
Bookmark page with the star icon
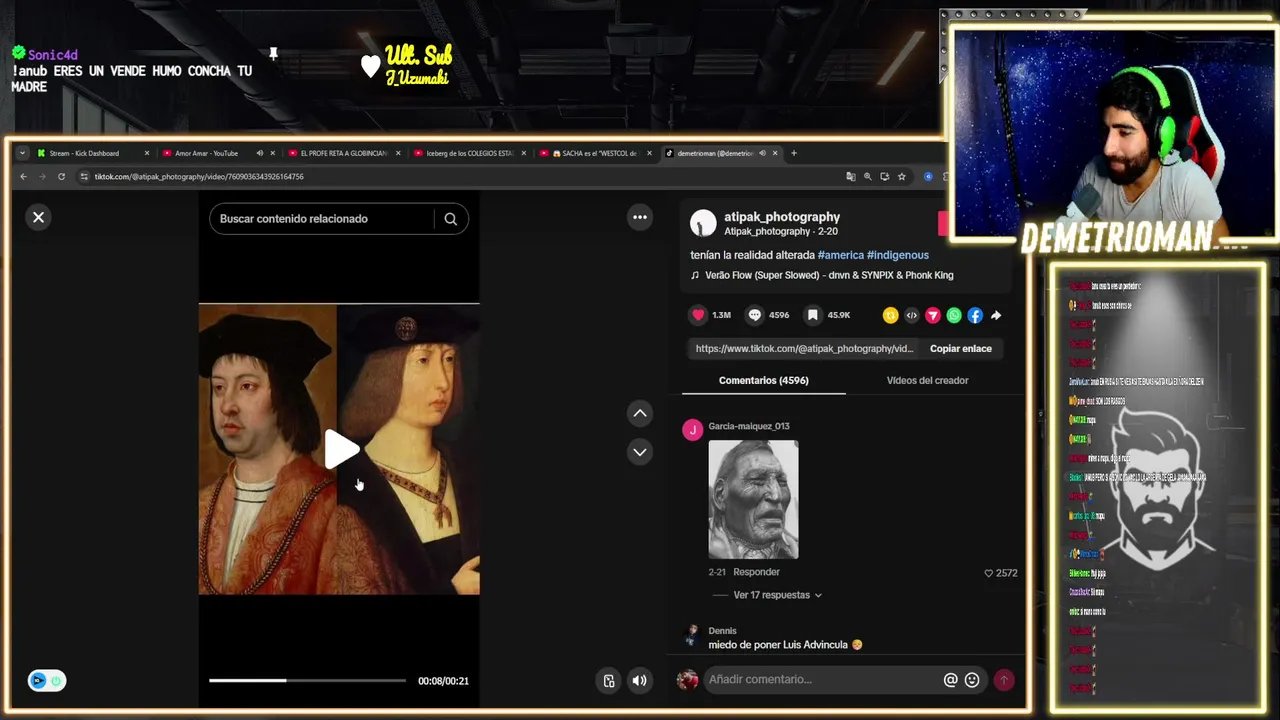[x=901, y=177]
